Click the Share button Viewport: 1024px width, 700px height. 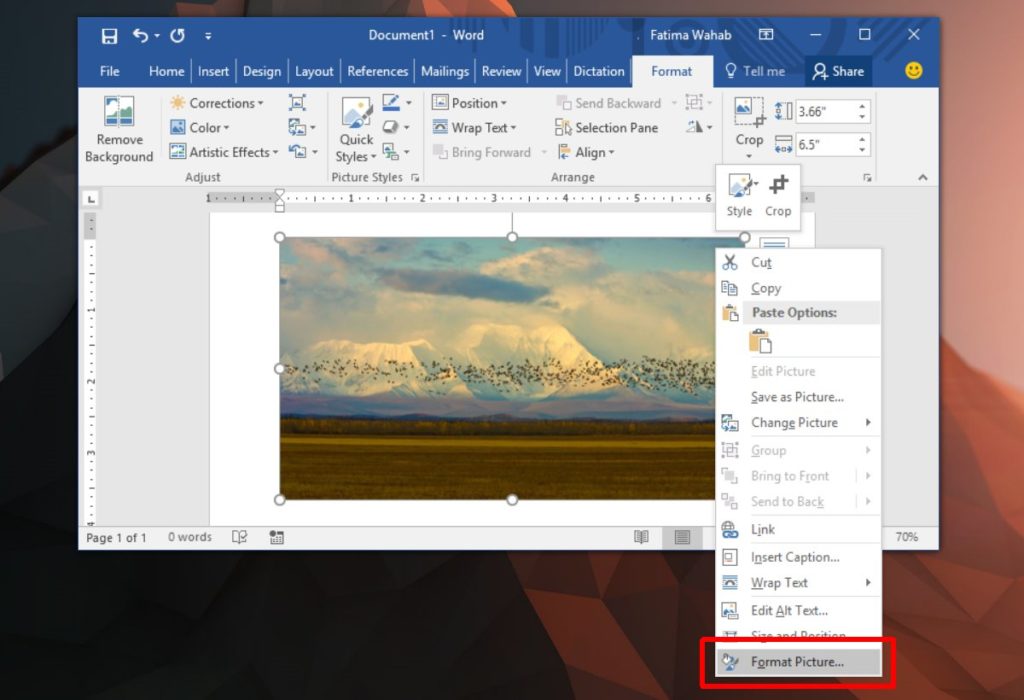[838, 71]
